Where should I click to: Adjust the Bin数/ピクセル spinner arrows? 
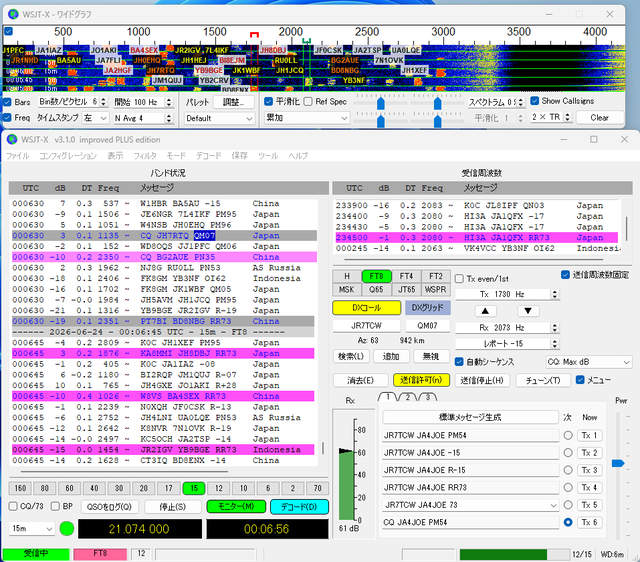pyautogui.click(x=103, y=102)
